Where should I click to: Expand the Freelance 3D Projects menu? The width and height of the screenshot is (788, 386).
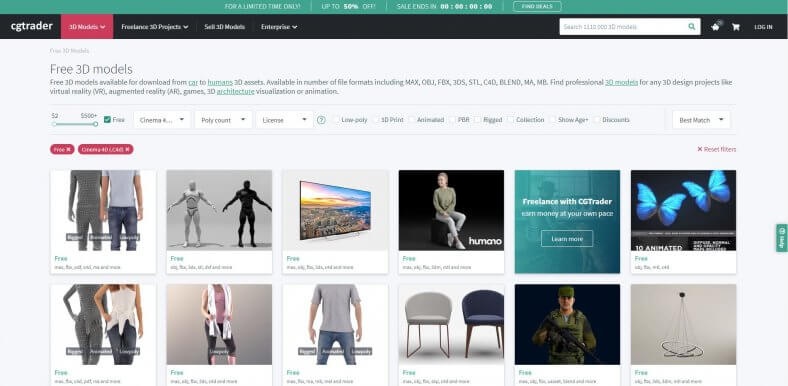[x=155, y=27]
